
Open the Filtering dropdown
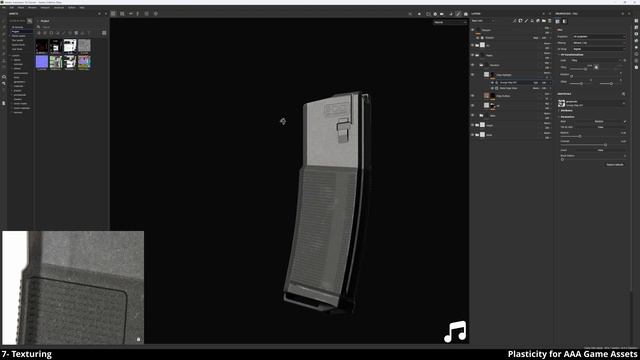(x=598, y=43)
